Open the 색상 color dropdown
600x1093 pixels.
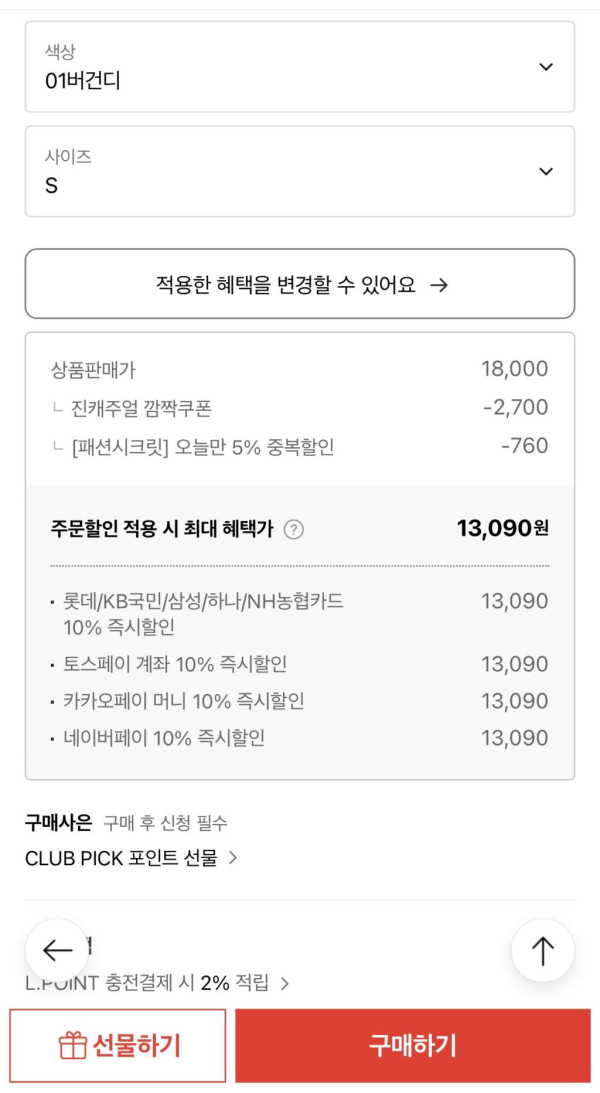299,67
